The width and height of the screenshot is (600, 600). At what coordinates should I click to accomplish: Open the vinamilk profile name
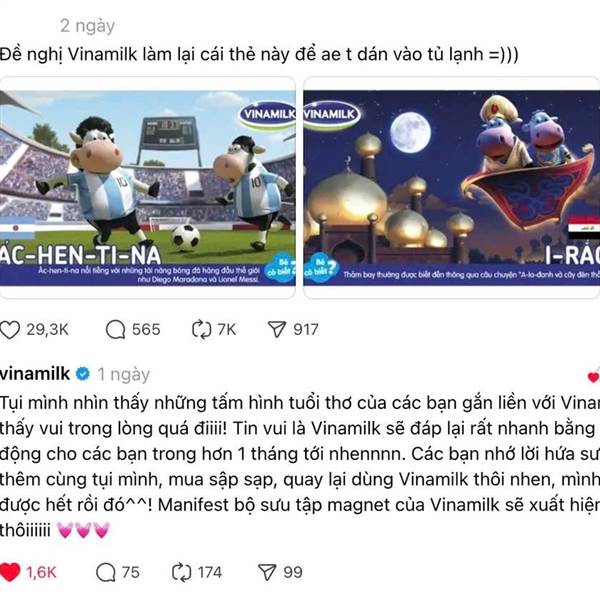coord(35,373)
